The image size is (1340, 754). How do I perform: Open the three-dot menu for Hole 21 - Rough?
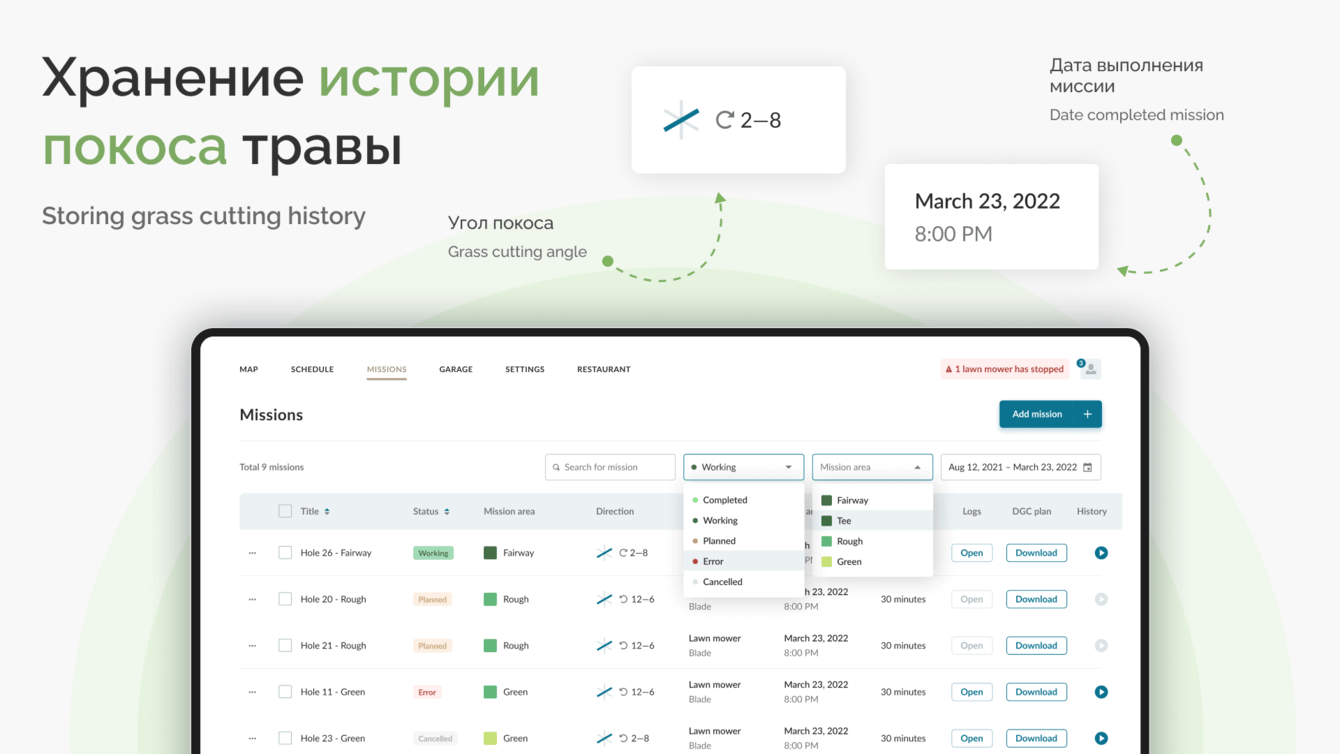(x=252, y=646)
